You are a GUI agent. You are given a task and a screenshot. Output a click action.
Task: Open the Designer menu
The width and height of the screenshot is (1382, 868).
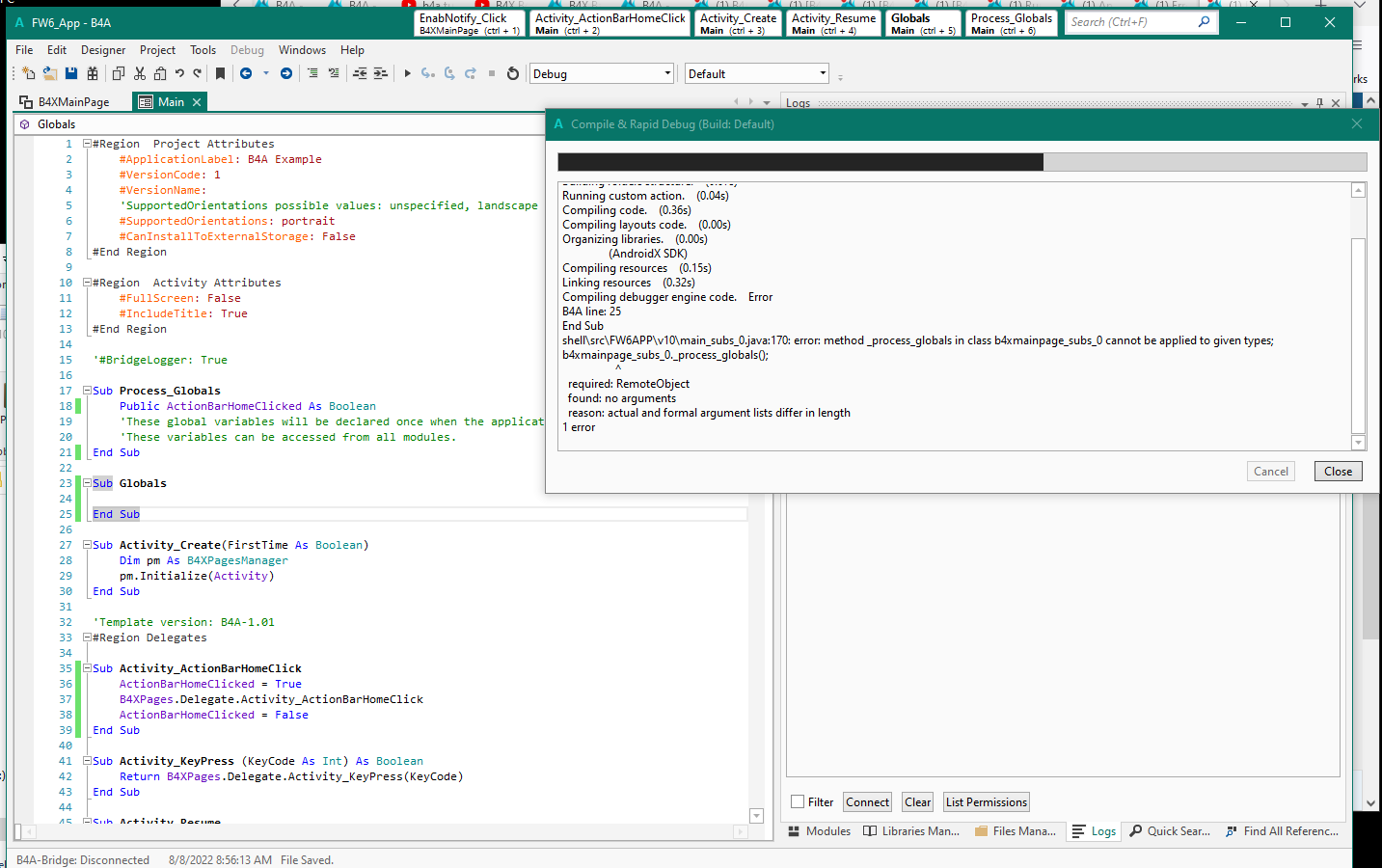tap(102, 50)
